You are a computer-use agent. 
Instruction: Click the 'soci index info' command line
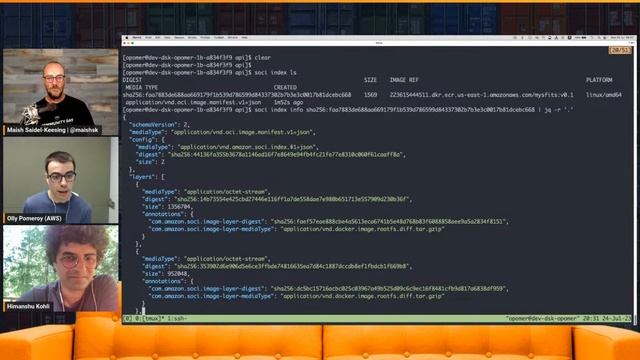tap(348, 110)
